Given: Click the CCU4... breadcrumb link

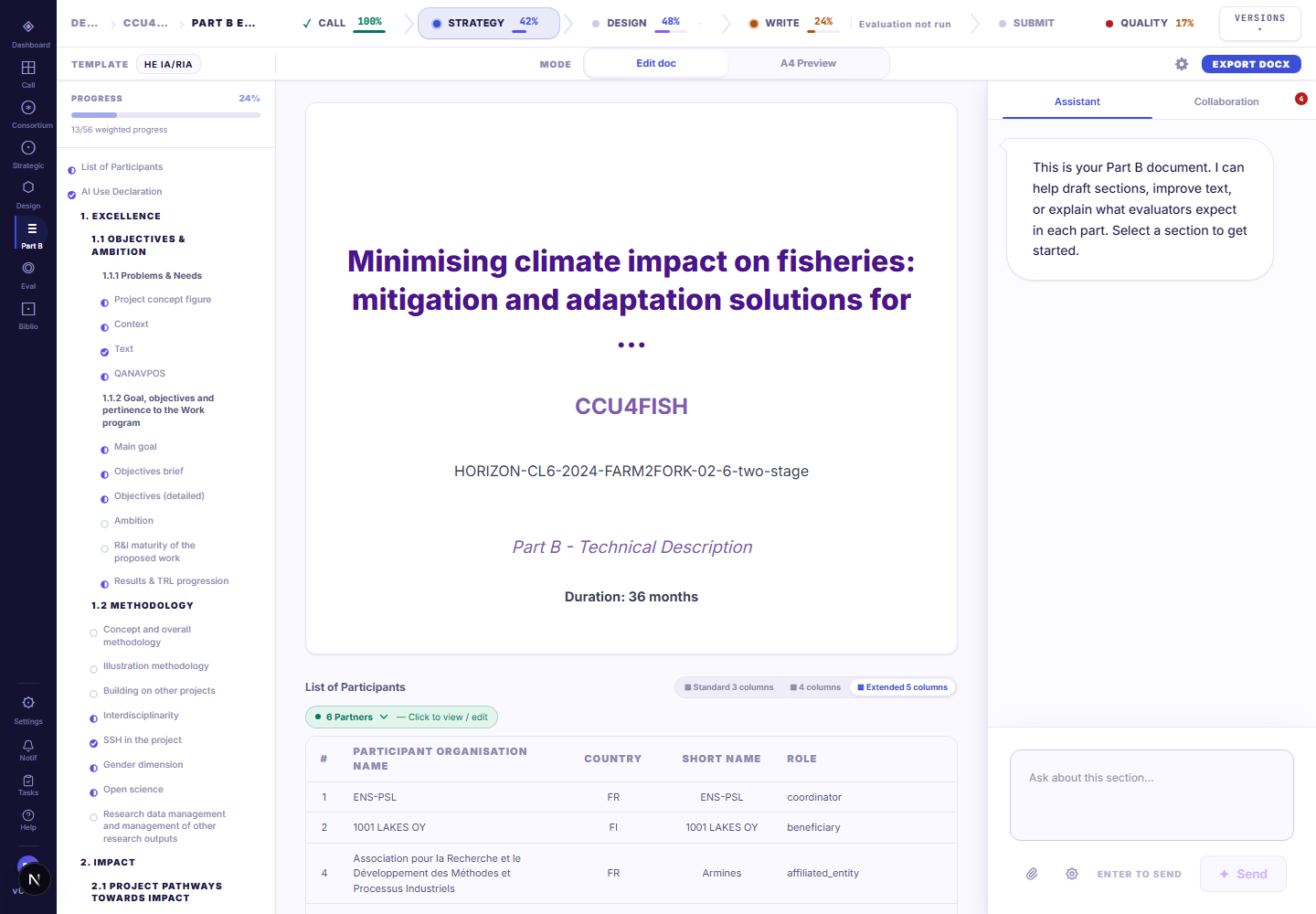Looking at the screenshot, I should (145, 23).
